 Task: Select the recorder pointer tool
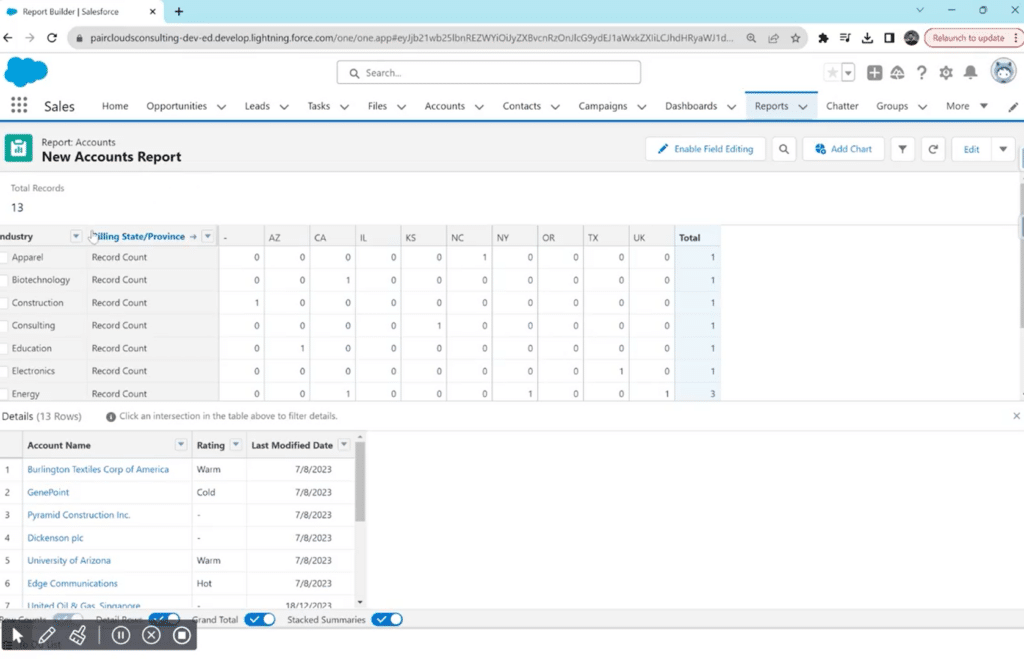pyautogui.click(x=18, y=635)
